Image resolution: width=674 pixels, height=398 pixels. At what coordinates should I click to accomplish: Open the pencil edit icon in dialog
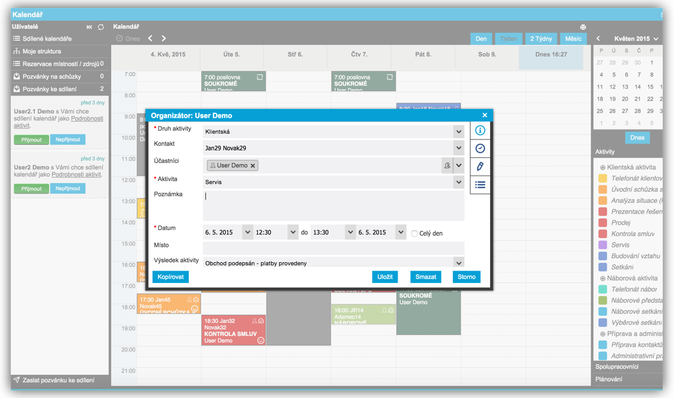tap(480, 166)
